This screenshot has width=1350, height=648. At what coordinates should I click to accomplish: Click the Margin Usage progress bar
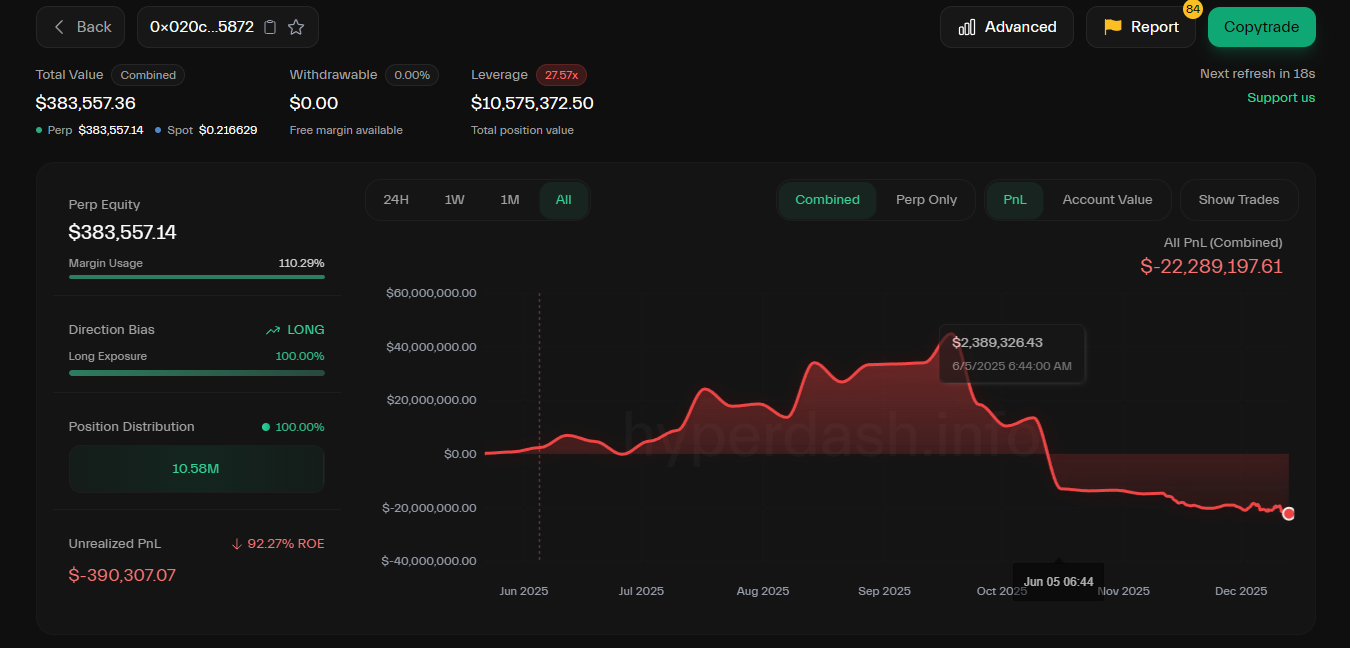coord(196,277)
